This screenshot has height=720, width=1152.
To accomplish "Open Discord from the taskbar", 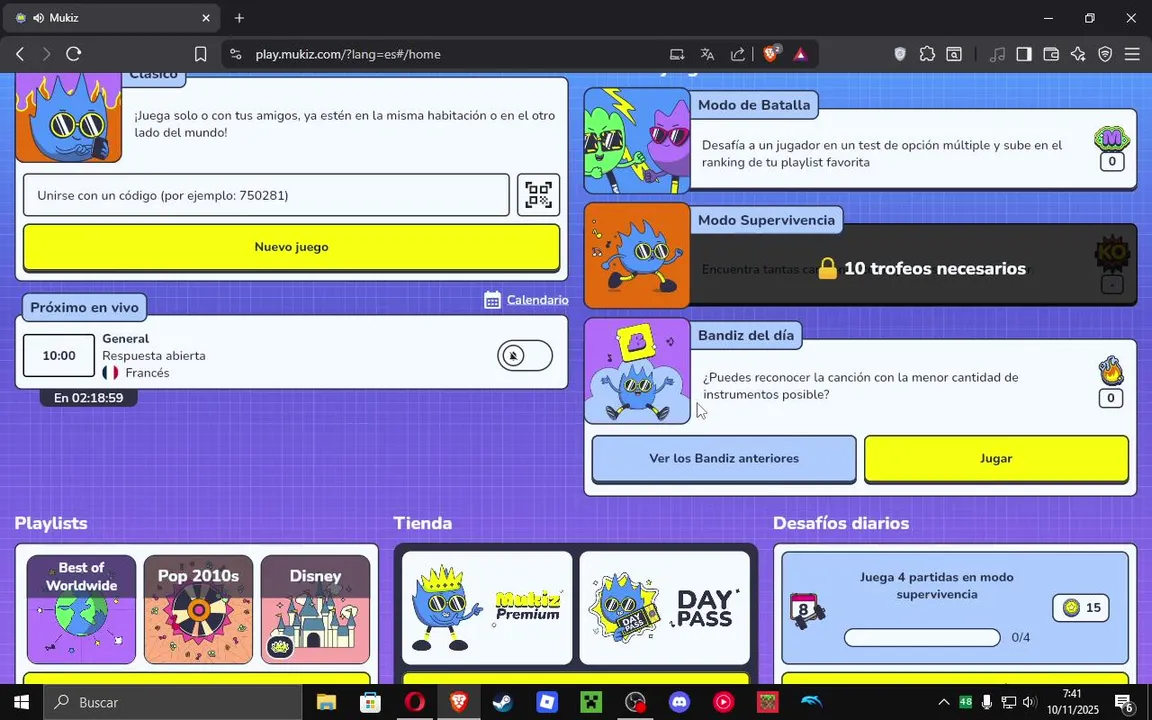I will tap(680, 702).
